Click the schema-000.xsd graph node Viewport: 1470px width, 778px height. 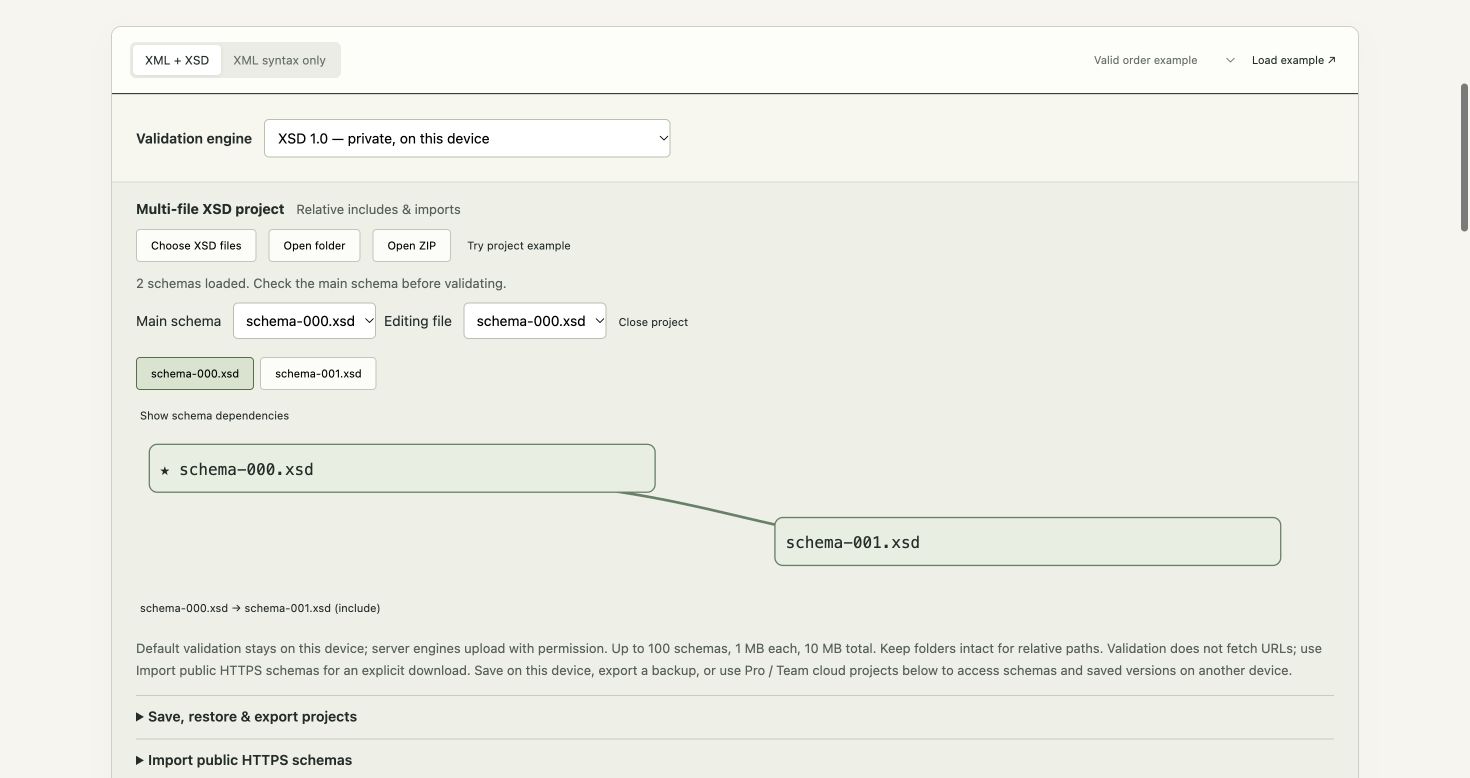click(402, 468)
